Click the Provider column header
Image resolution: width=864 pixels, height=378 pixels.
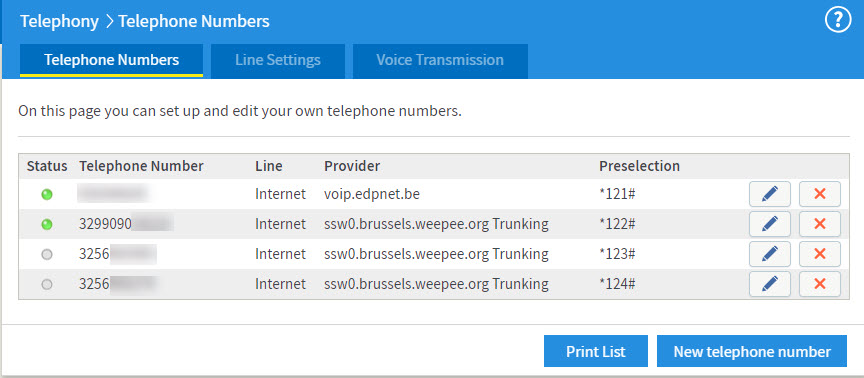click(x=352, y=166)
